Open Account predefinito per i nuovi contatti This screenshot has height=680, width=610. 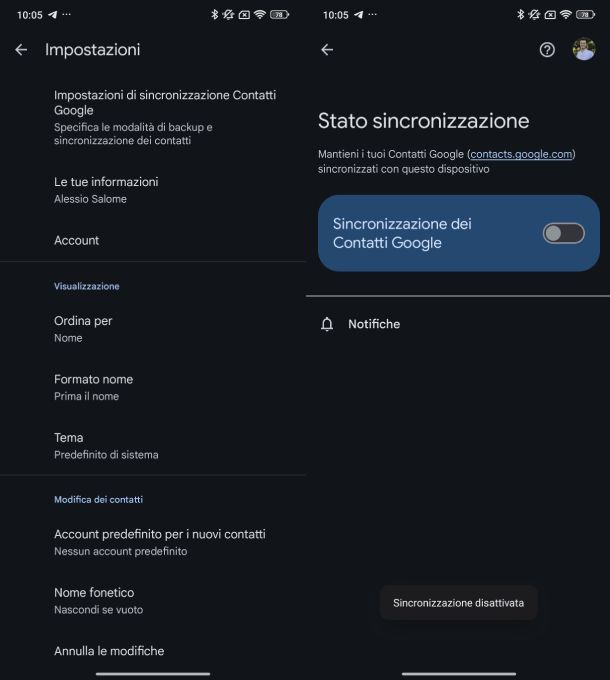[x=160, y=541]
